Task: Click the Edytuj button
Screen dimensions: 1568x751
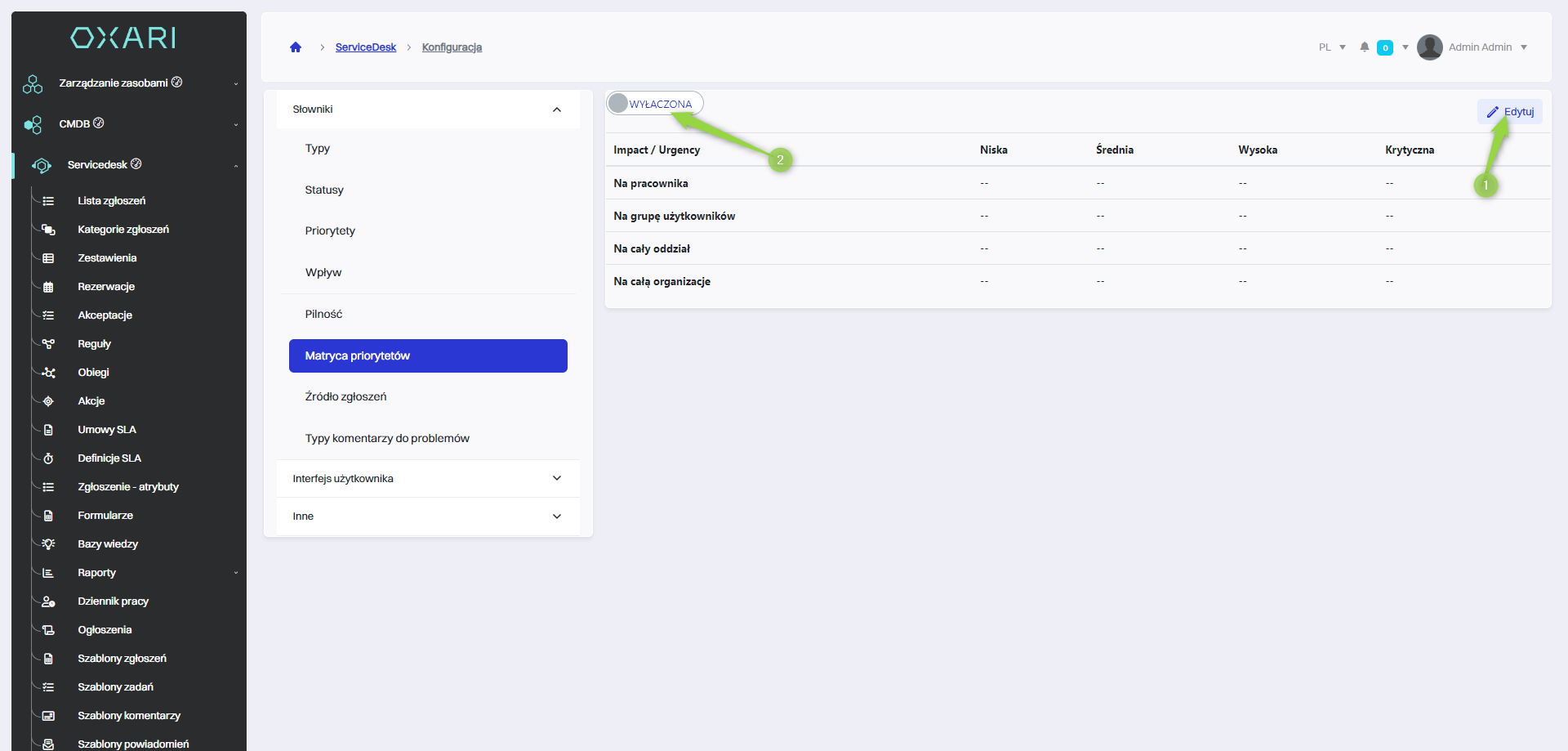Action: [1510, 112]
